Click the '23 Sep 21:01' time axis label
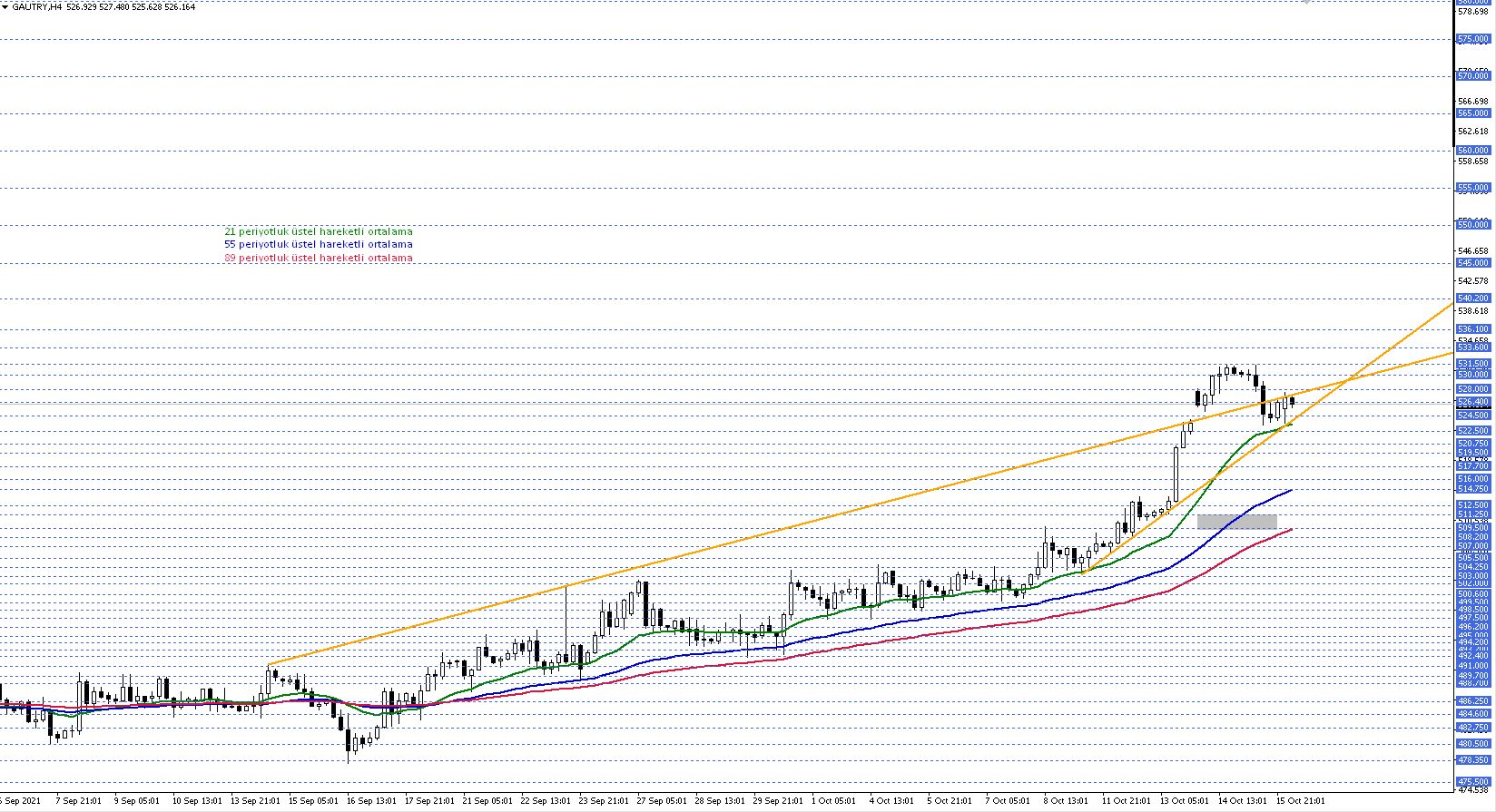Image resolution: width=1496 pixels, height=812 pixels. pos(605,801)
